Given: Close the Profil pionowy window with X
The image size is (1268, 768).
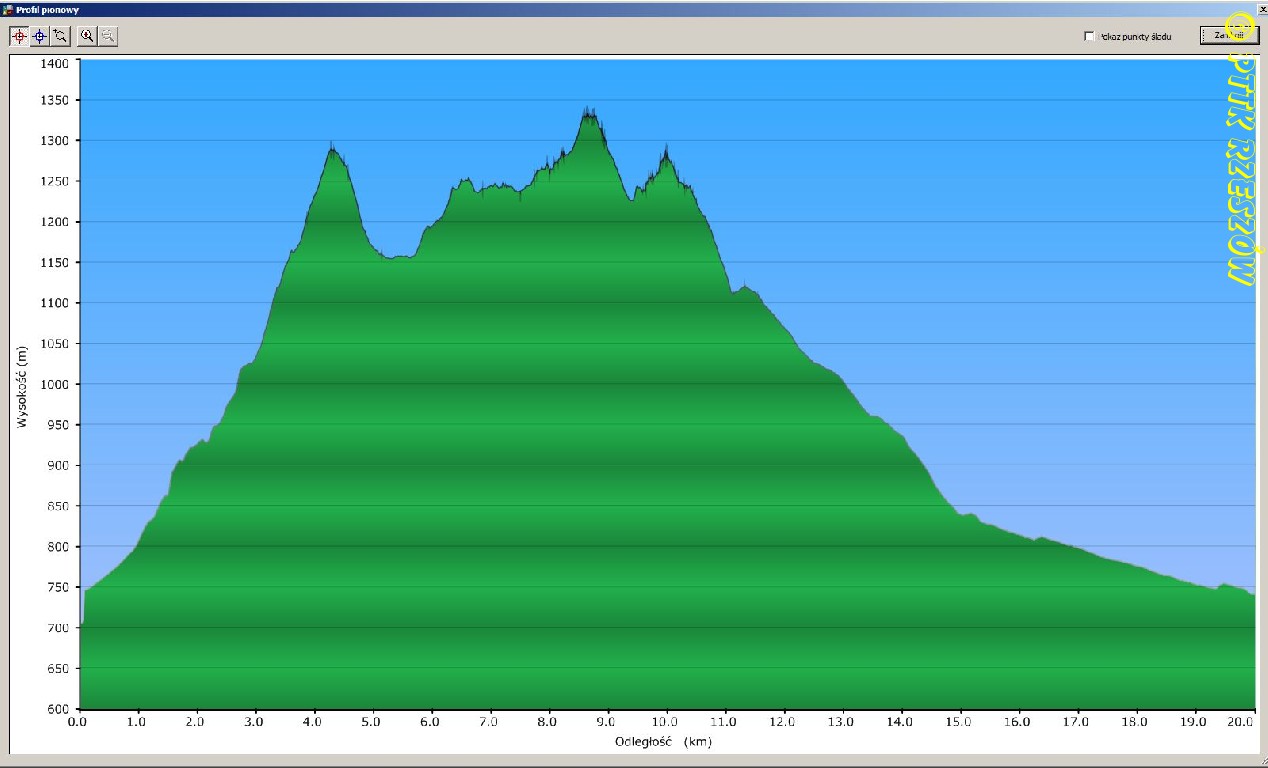Looking at the screenshot, I should pyautogui.click(x=1261, y=8).
